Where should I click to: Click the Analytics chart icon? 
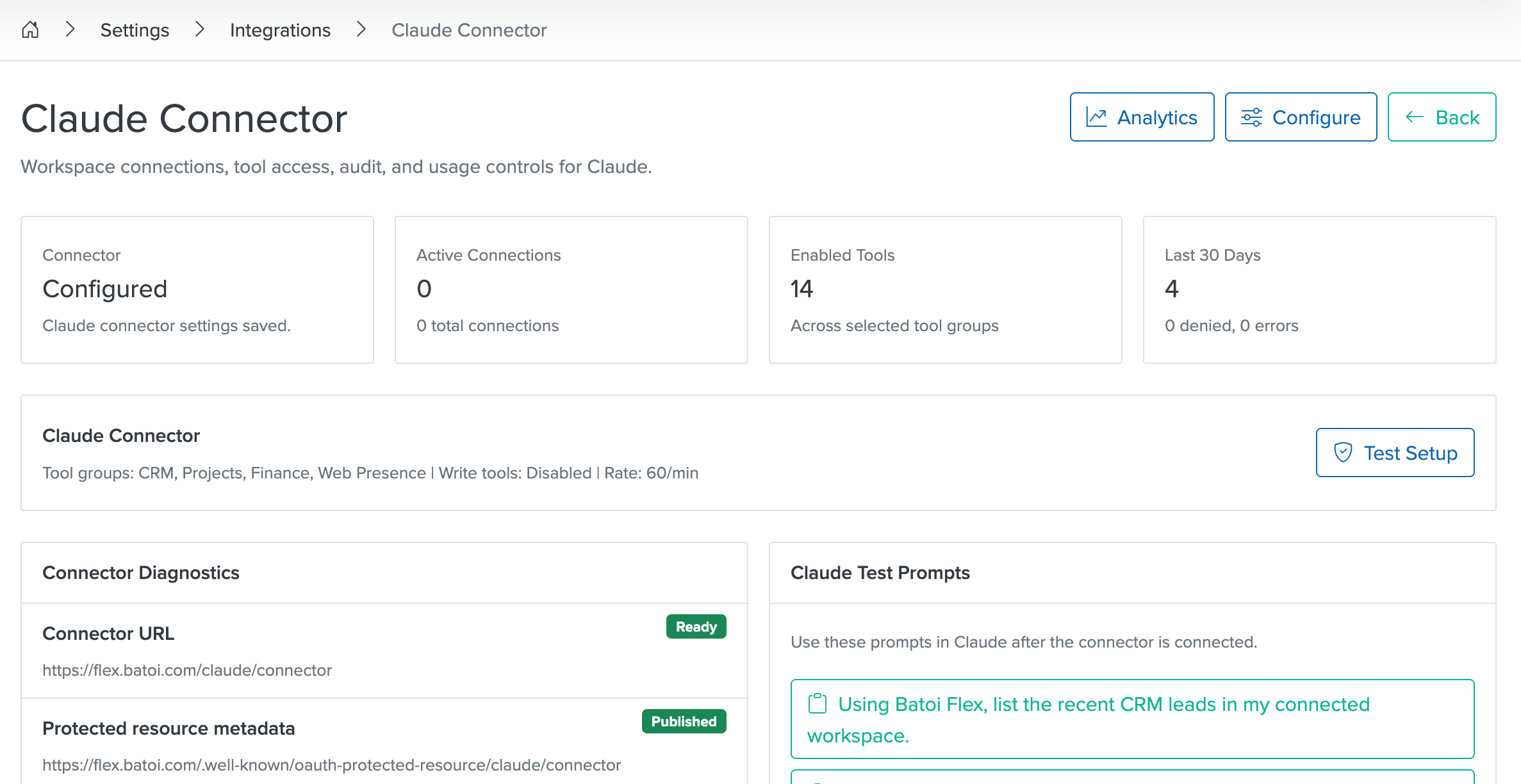(1096, 117)
